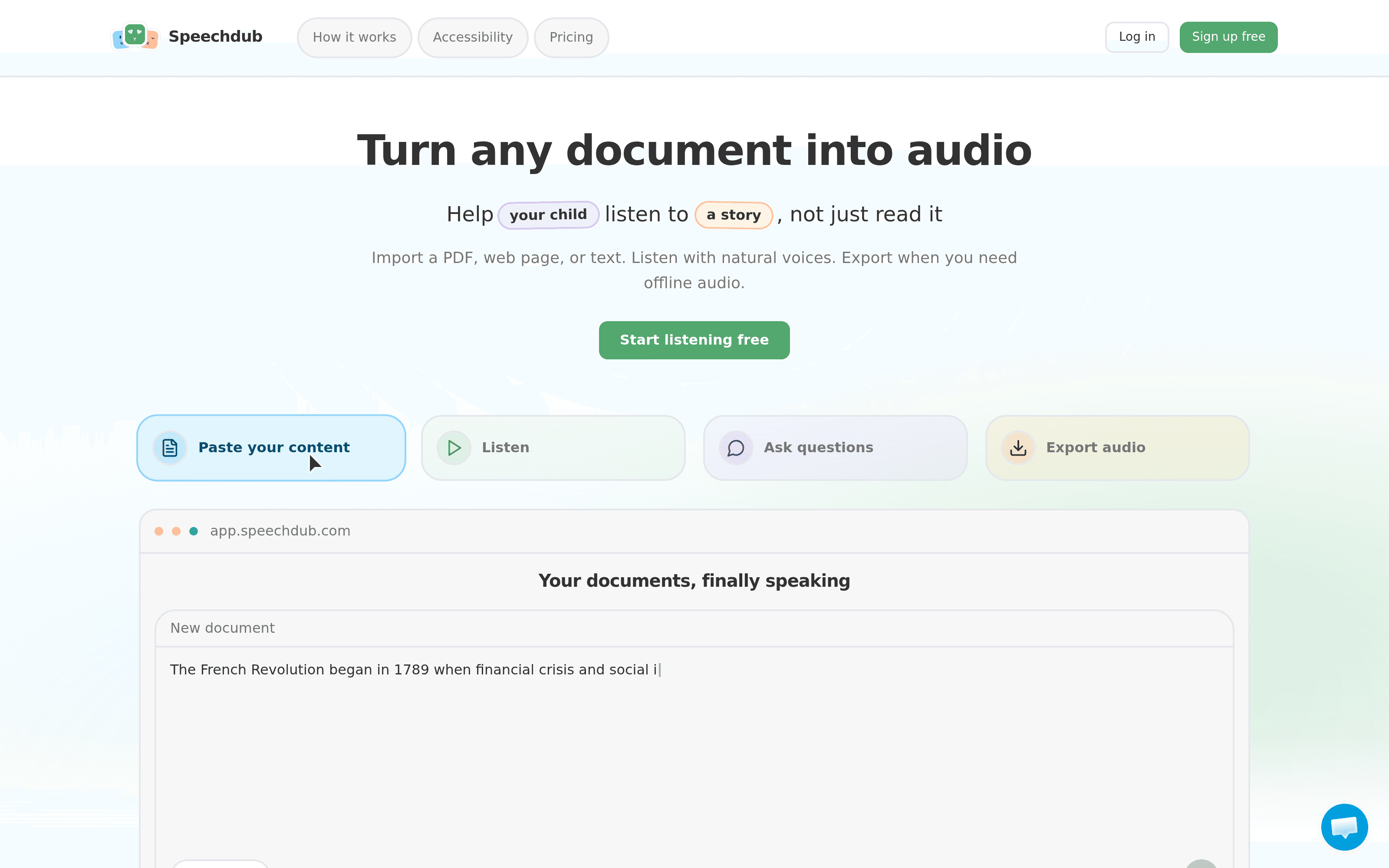Click the 'a story' pill
1389x868 pixels.
[734, 215]
